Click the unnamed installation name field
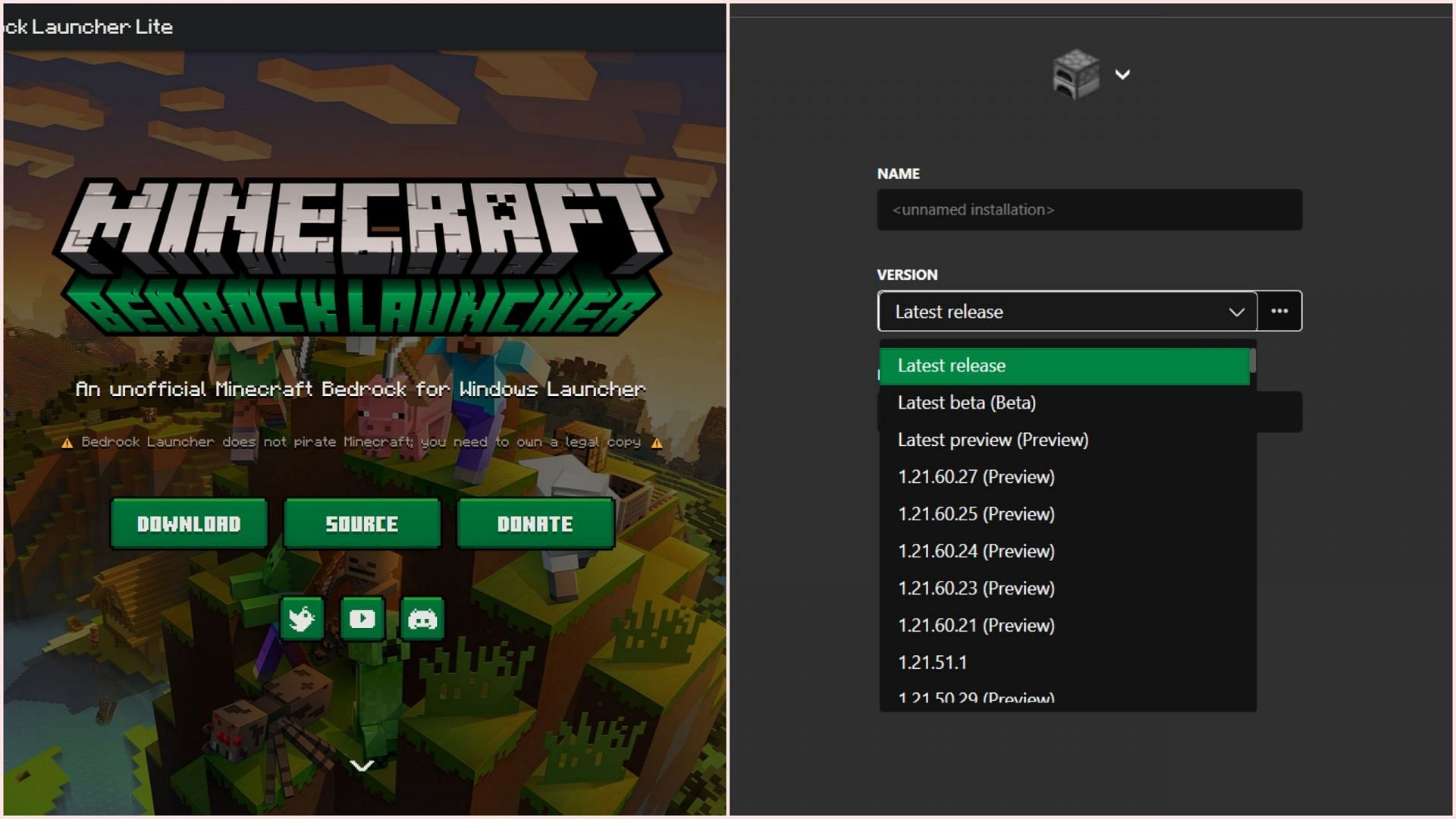Viewport: 1456px width, 819px height. pos(1088,209)
